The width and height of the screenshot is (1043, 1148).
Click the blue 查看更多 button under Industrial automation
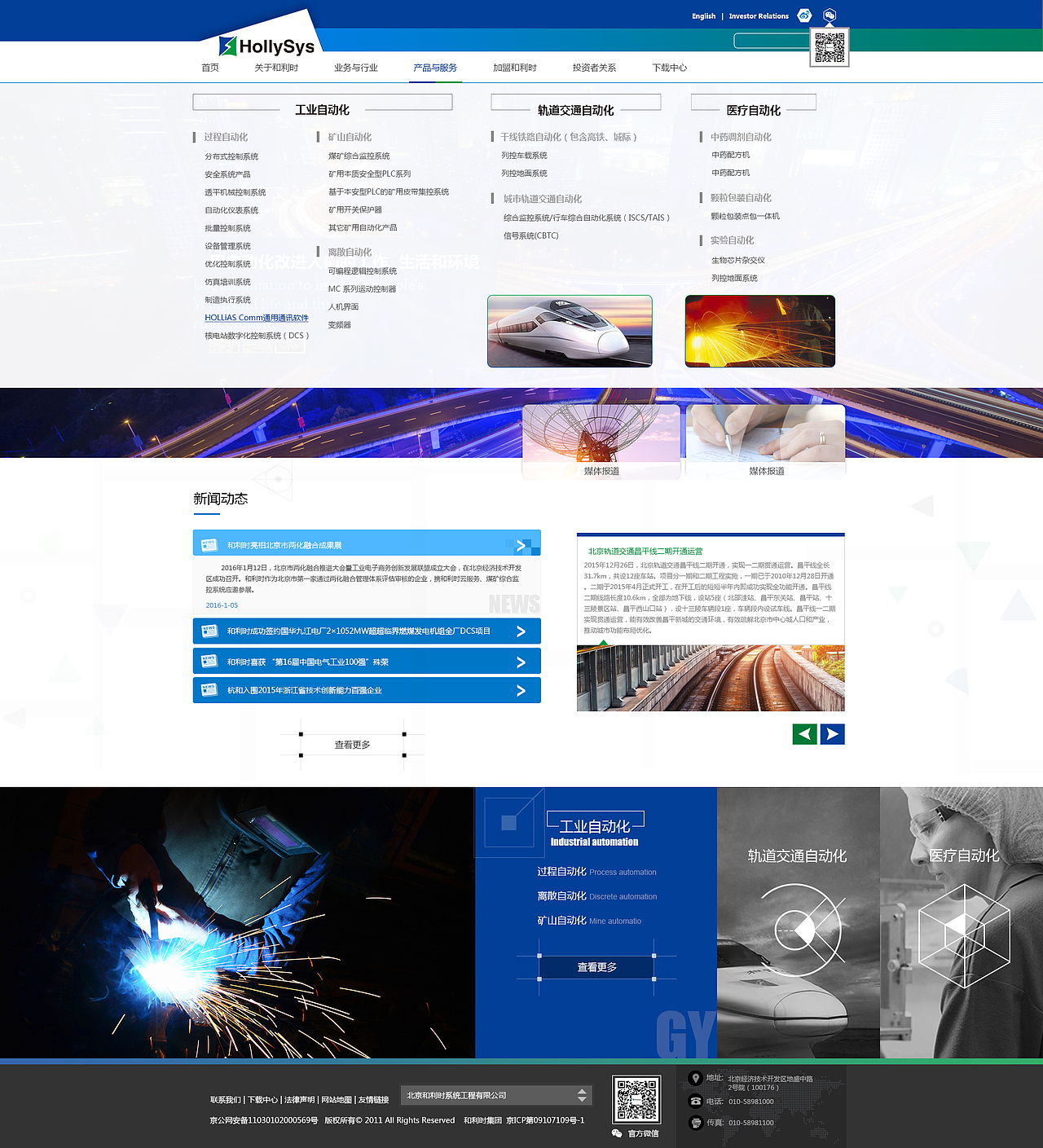point(596,967)
